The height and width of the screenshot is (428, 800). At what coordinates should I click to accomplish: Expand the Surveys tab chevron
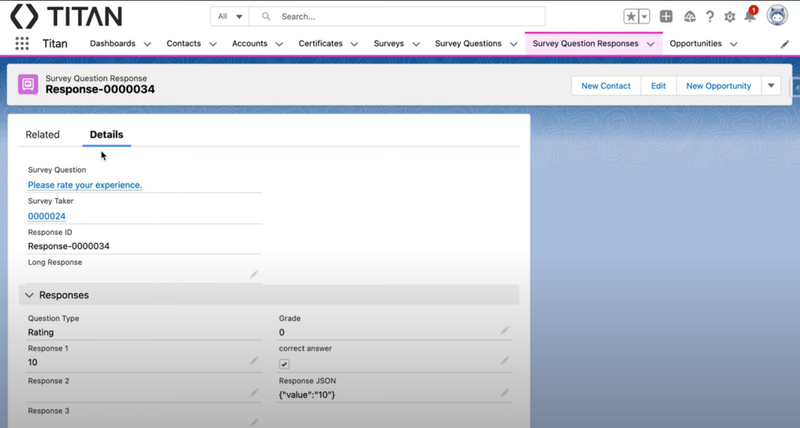416,44
